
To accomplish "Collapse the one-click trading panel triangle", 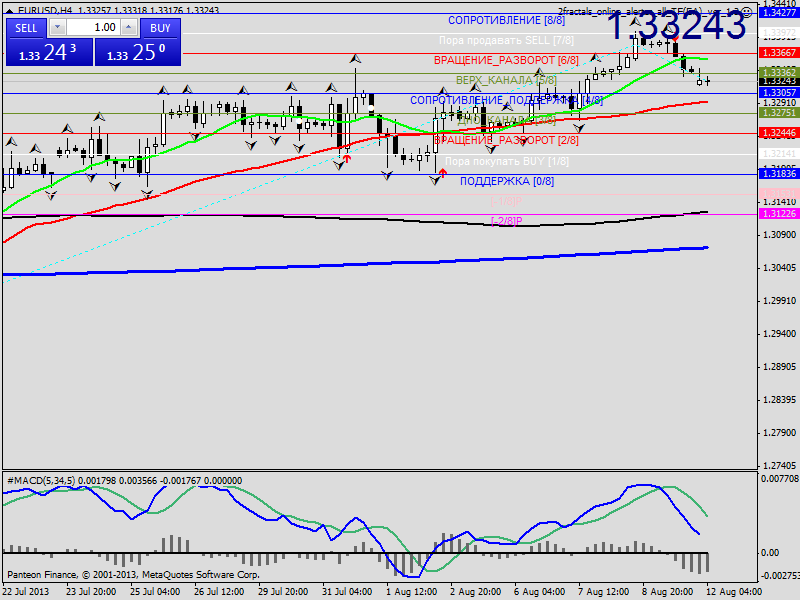I will 9,10.
